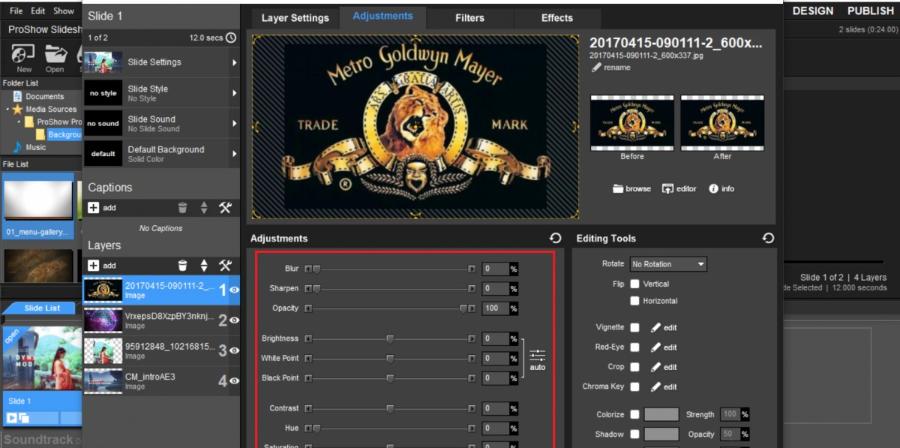The width and height of the screenshot is (900, 448).
Task: Open the File menu
Action: click(16, 11)
